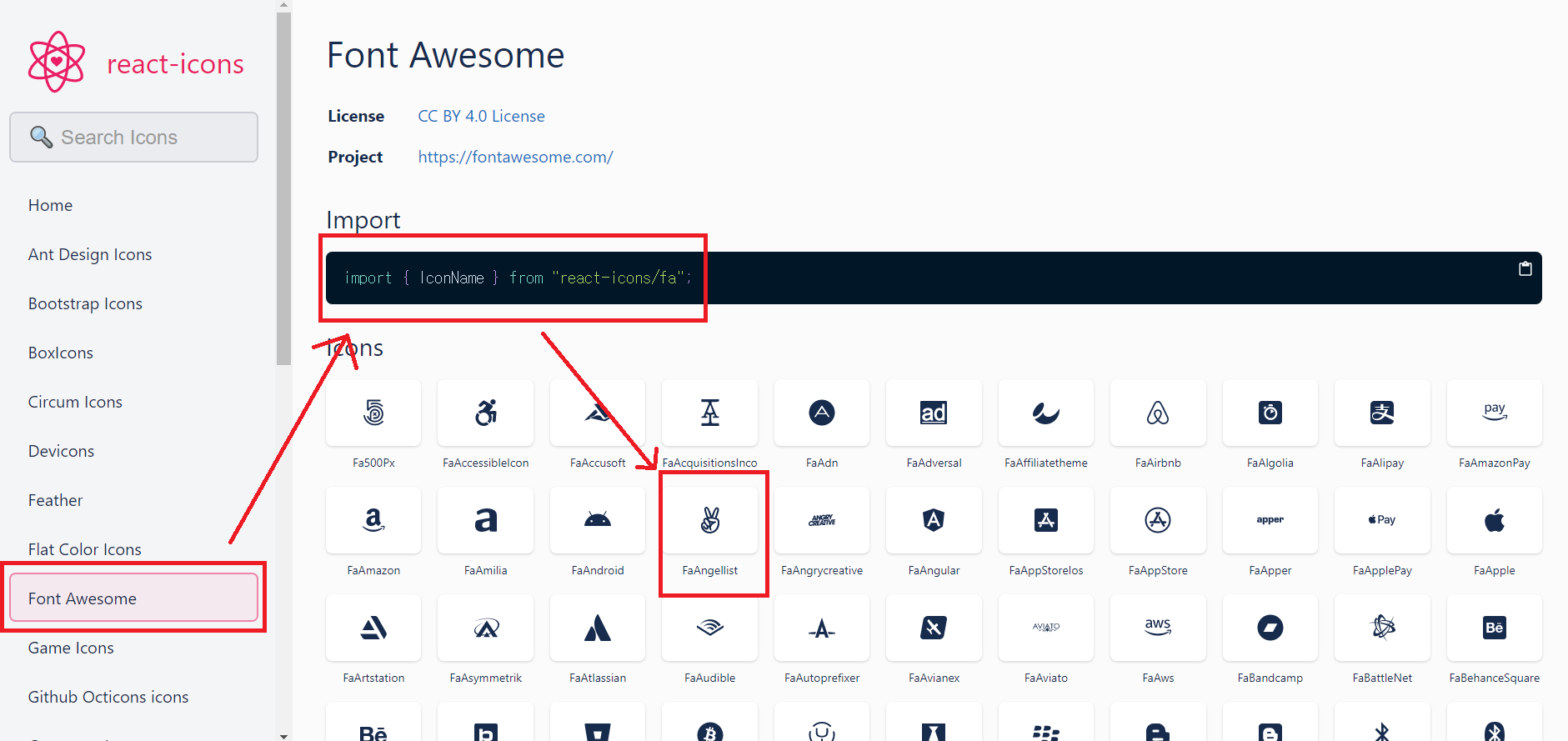Pick the FaBattleNet icon
This screenshot has height=741, width=1568.
(1382, 628)
